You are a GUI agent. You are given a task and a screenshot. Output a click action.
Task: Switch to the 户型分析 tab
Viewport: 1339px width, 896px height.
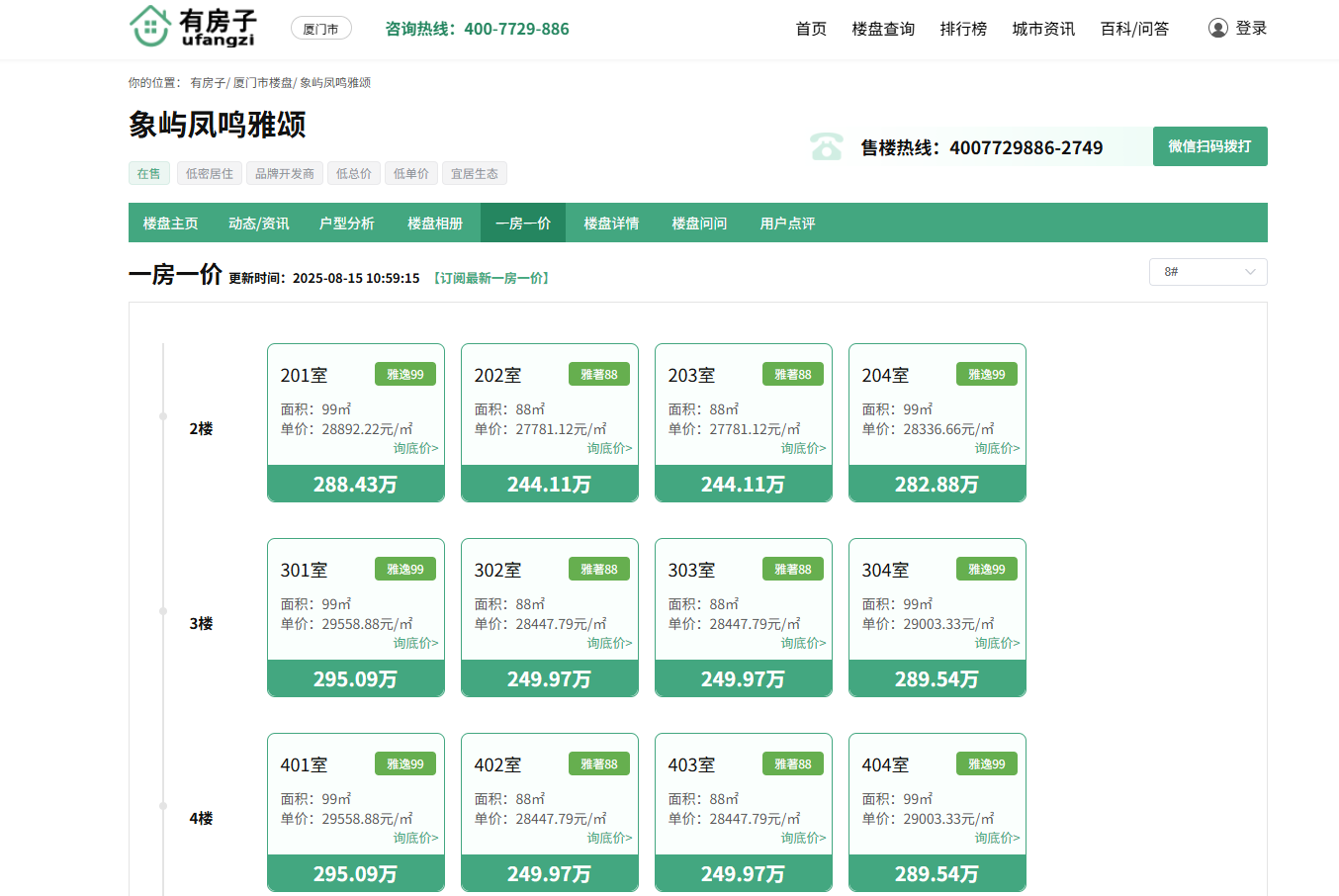click(x=347, y=224)
